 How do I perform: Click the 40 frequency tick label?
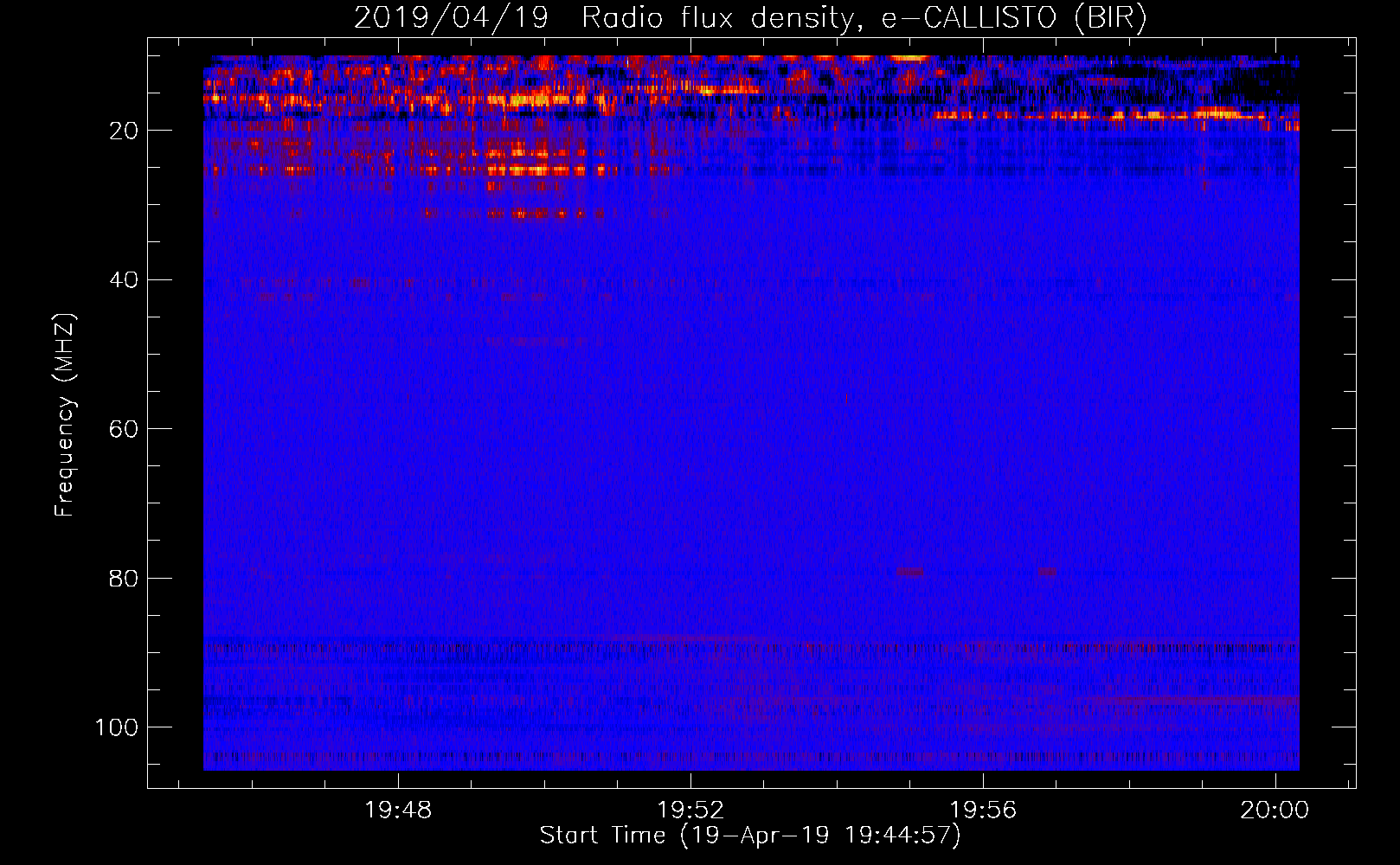(x=124, y=280)
